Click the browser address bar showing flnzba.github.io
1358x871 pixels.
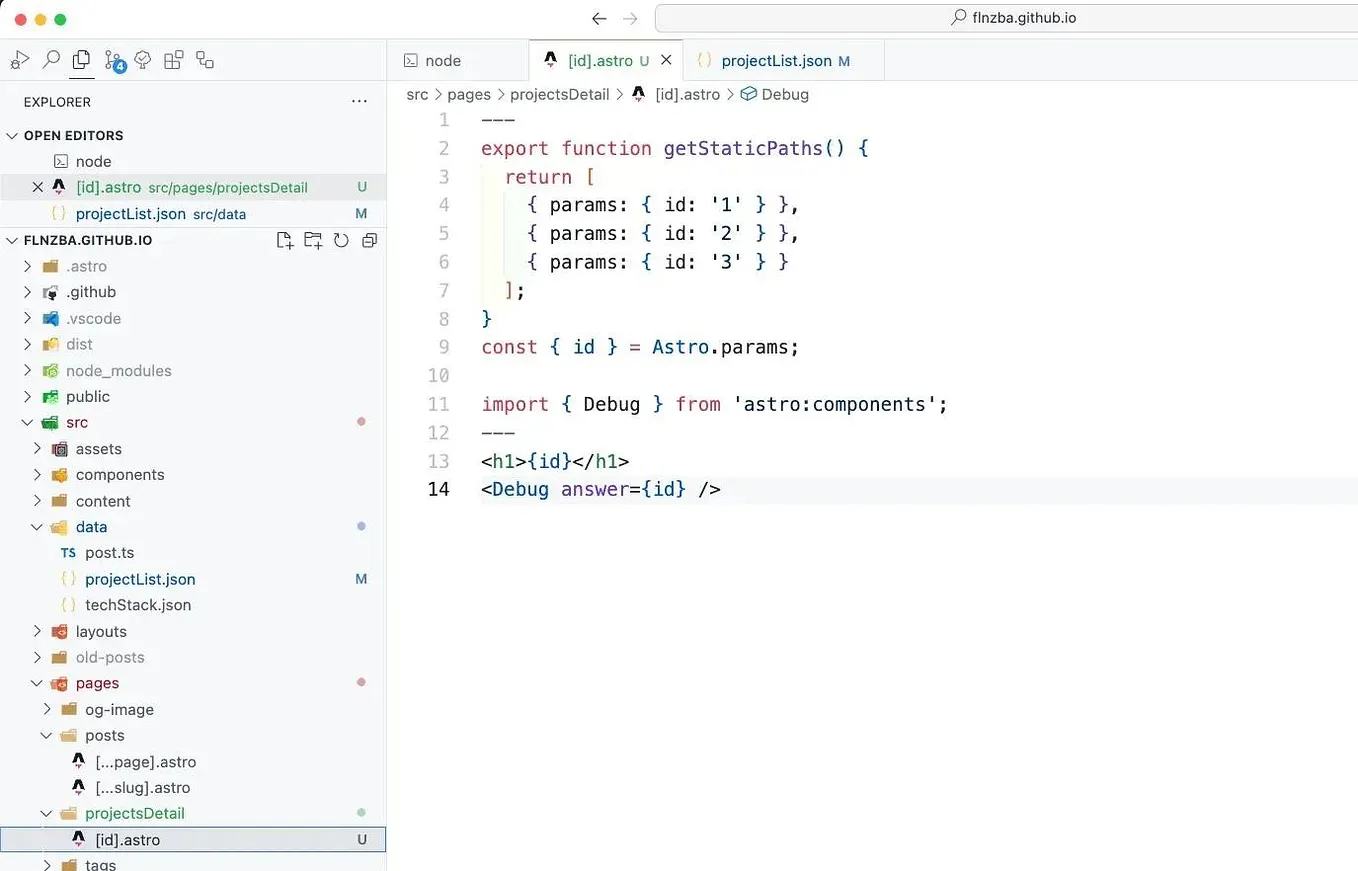(1013, 17)
